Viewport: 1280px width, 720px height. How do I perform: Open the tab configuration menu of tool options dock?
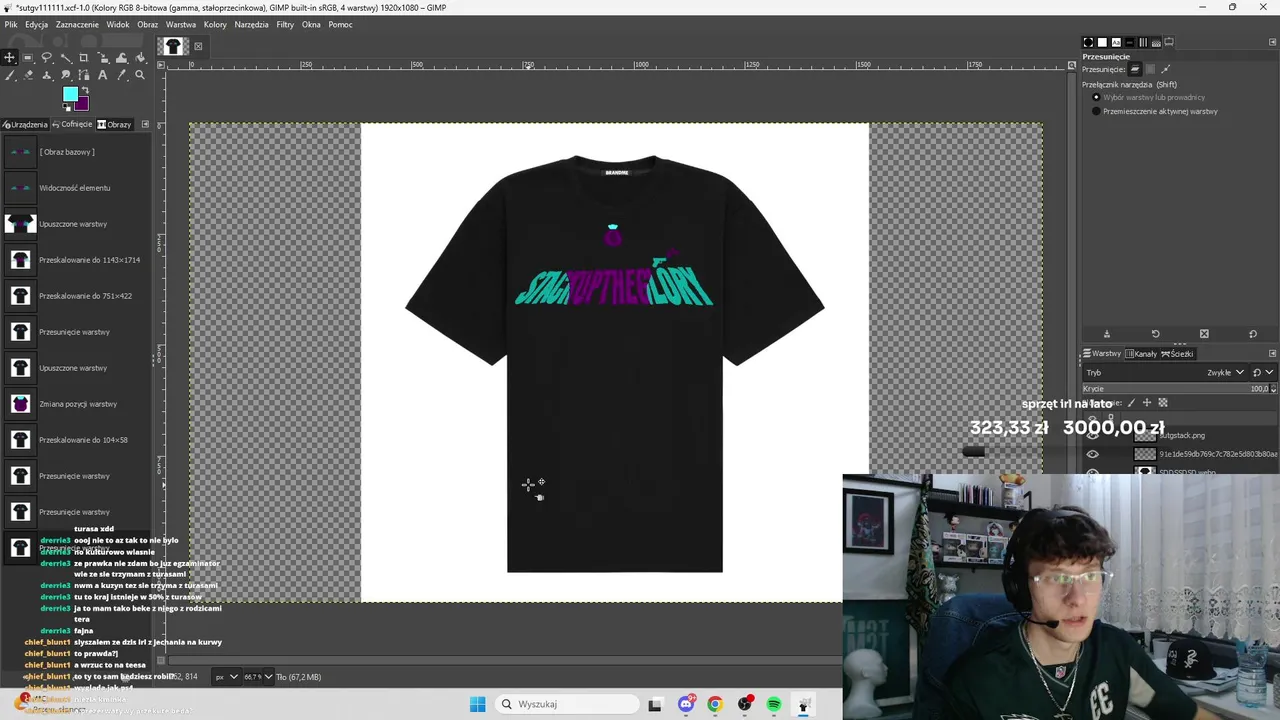coord(1272,42)
